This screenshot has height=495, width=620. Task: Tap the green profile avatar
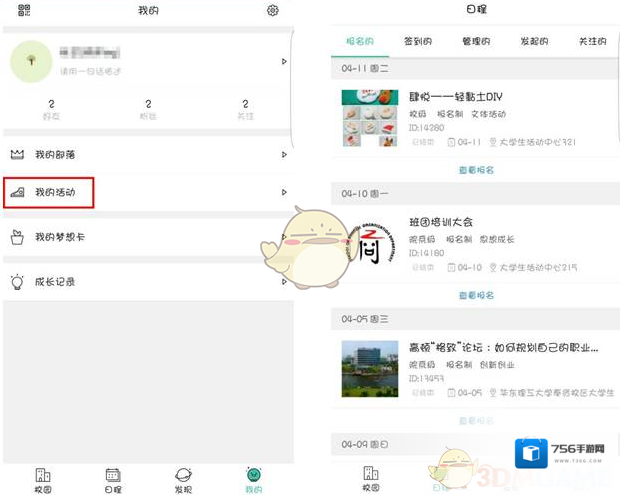click(x=31, y=61)
